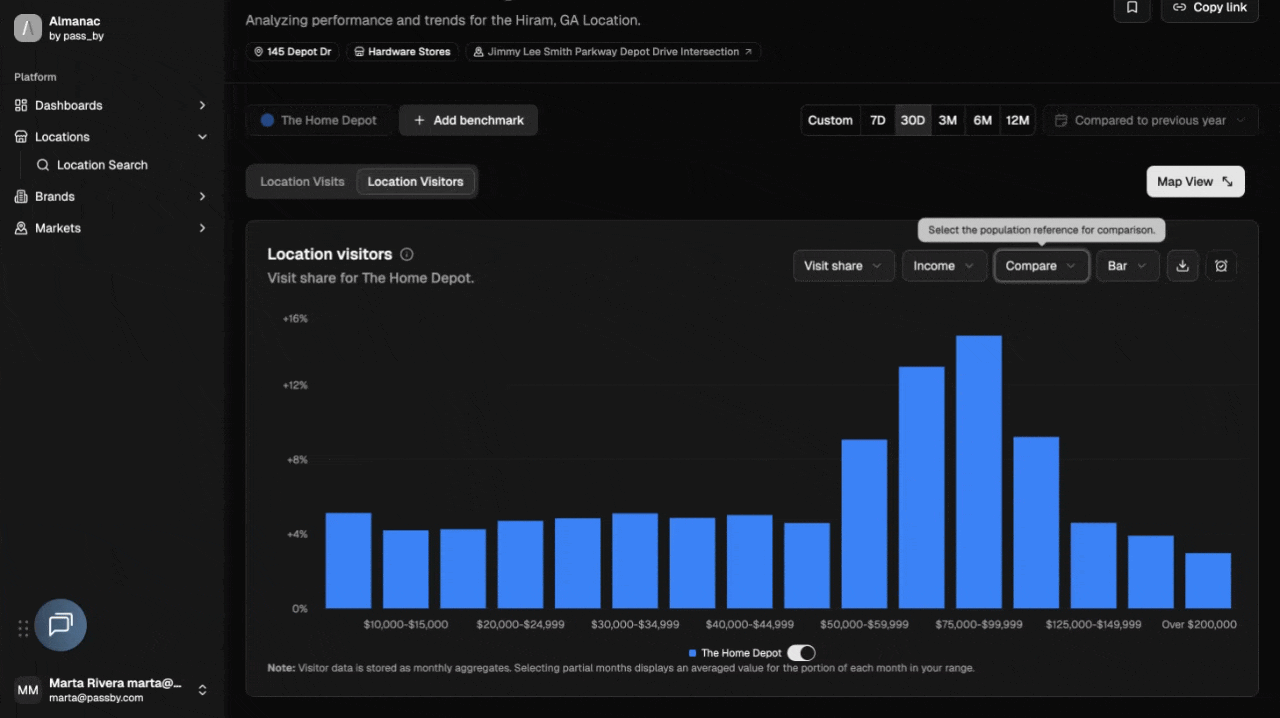Click info icon beside Location visitors title

407,255
